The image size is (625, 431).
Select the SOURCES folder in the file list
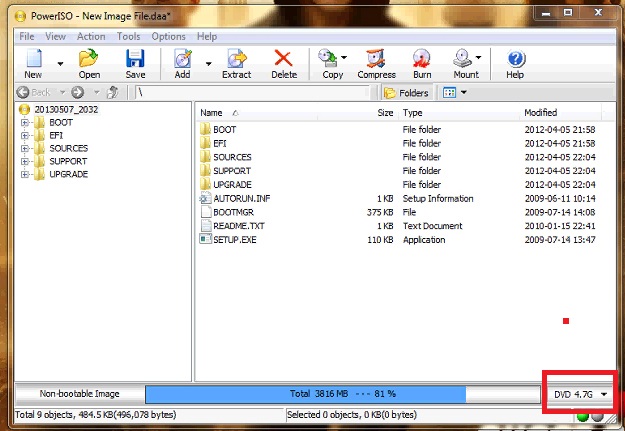click(x=232, y=157)
